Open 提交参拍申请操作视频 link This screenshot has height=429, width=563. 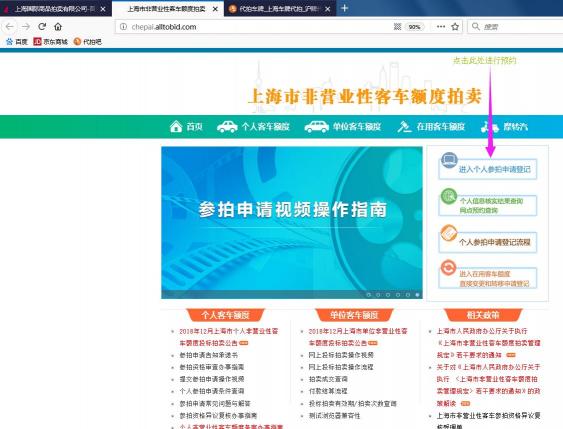[212, 379]
